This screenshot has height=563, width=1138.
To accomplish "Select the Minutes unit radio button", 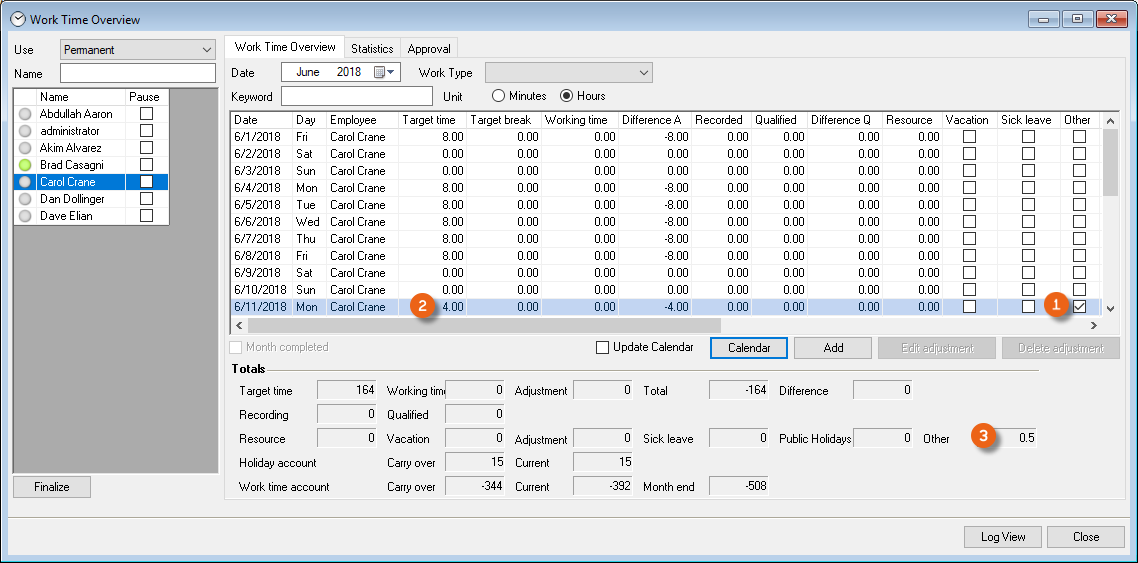I will pos(498,96).
